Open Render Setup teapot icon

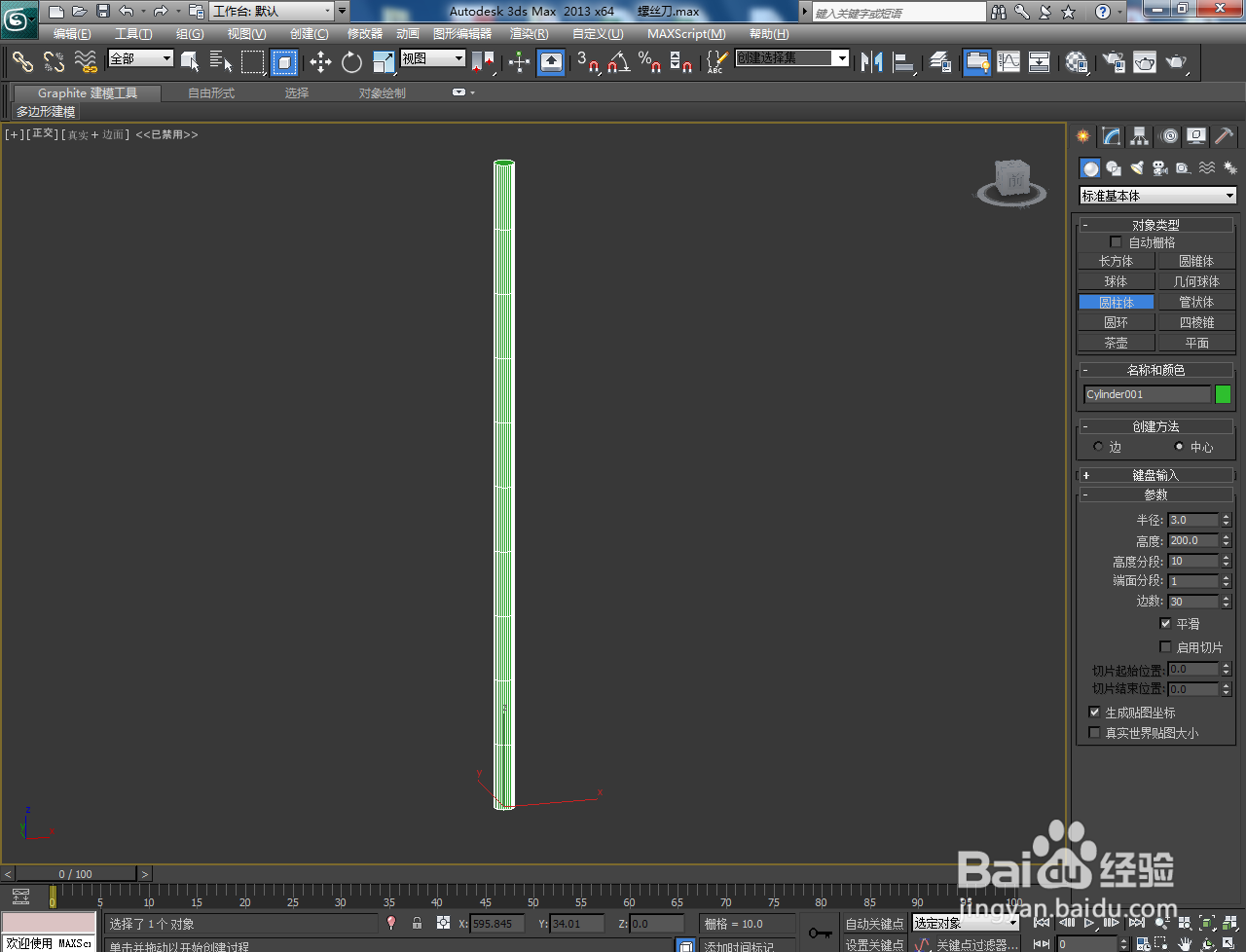click(x=1113, y=62)
